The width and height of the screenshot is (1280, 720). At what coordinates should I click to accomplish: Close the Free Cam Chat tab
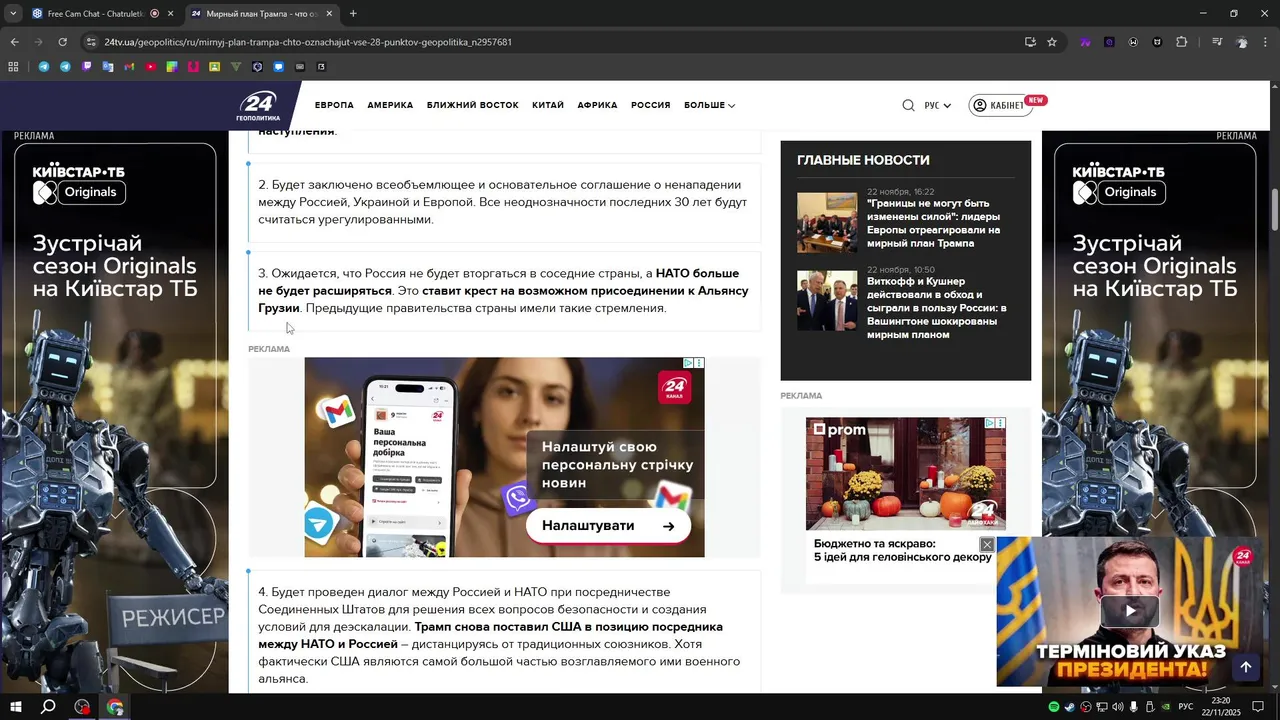point(170,14)
